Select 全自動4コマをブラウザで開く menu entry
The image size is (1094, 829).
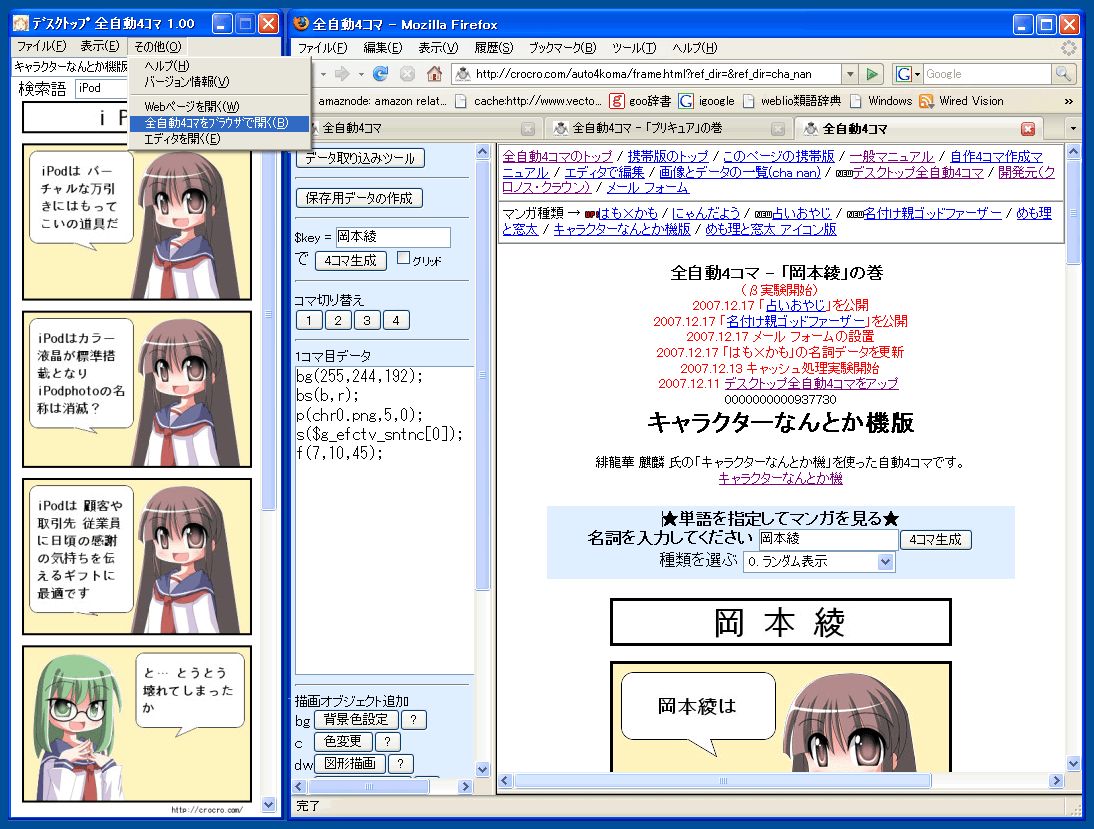pyautogui.click(x=219, y=123)
